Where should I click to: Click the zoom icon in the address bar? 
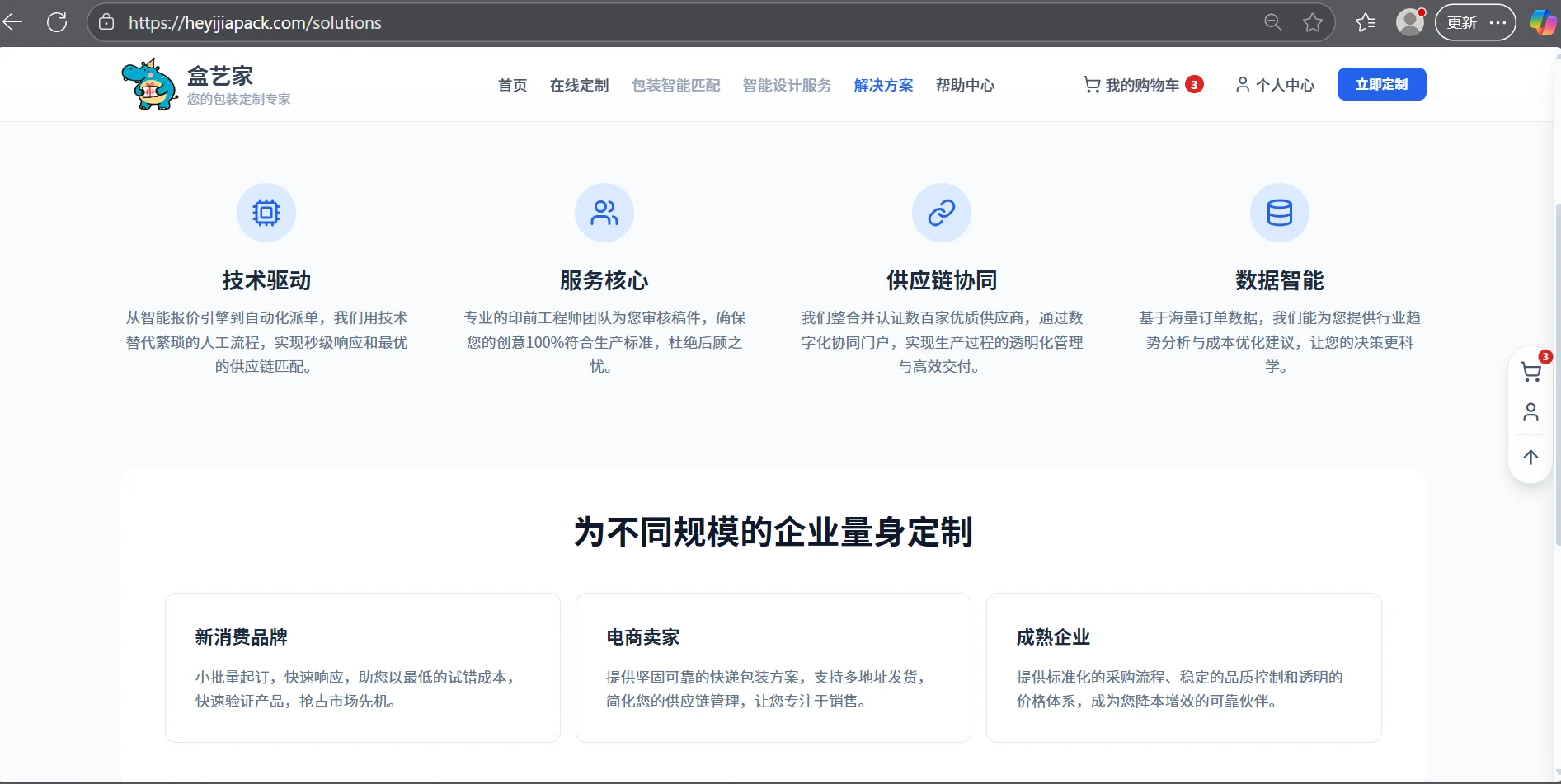1272,22
